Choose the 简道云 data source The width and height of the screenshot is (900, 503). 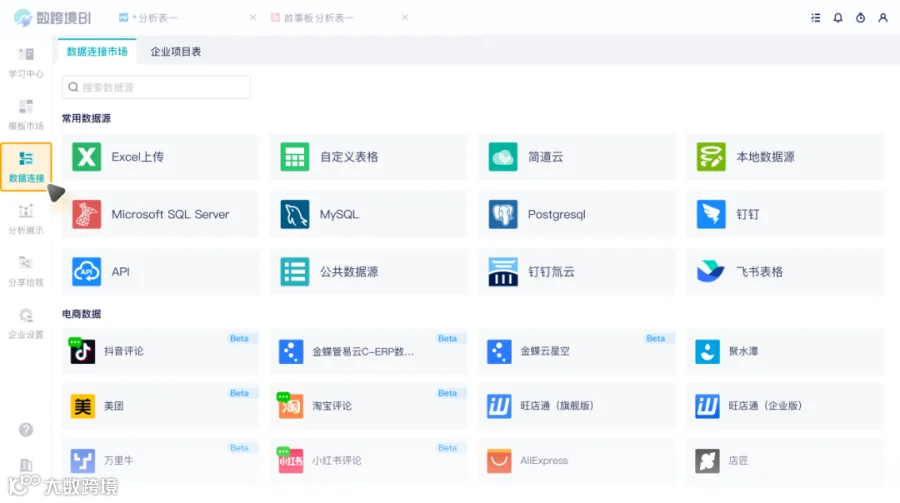tap(577, 157)
